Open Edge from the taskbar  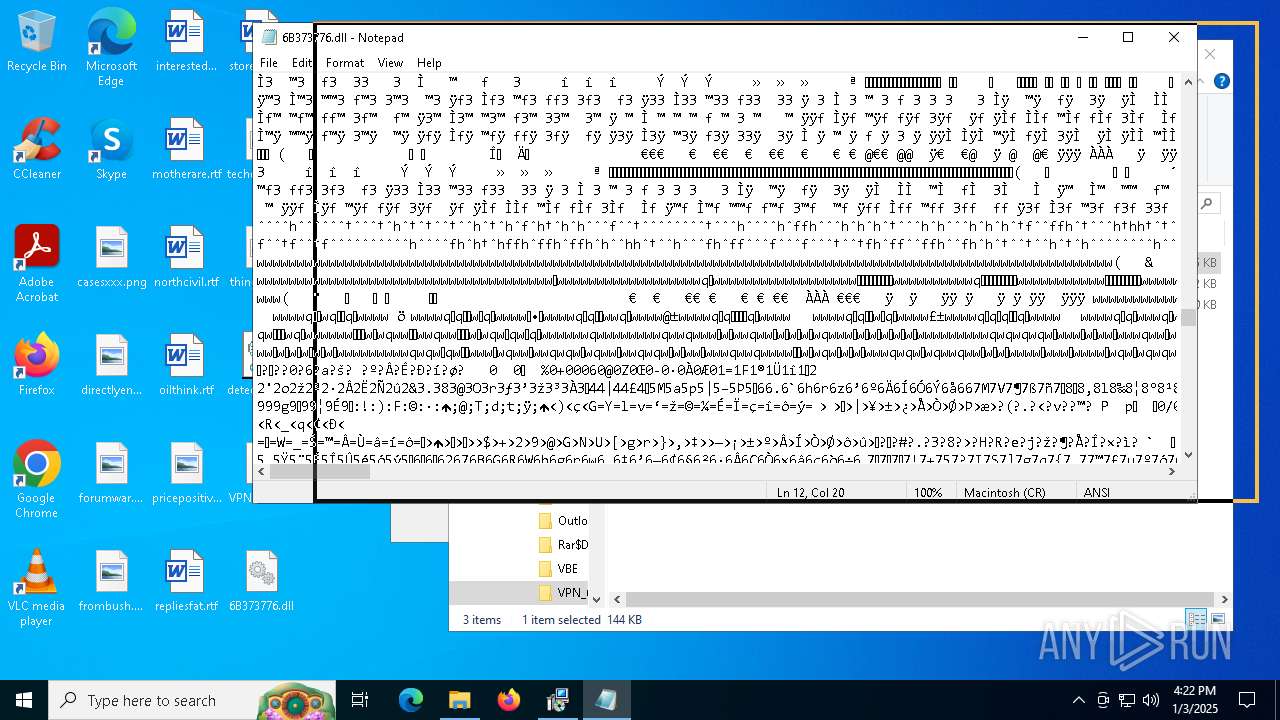coord(411,700)
